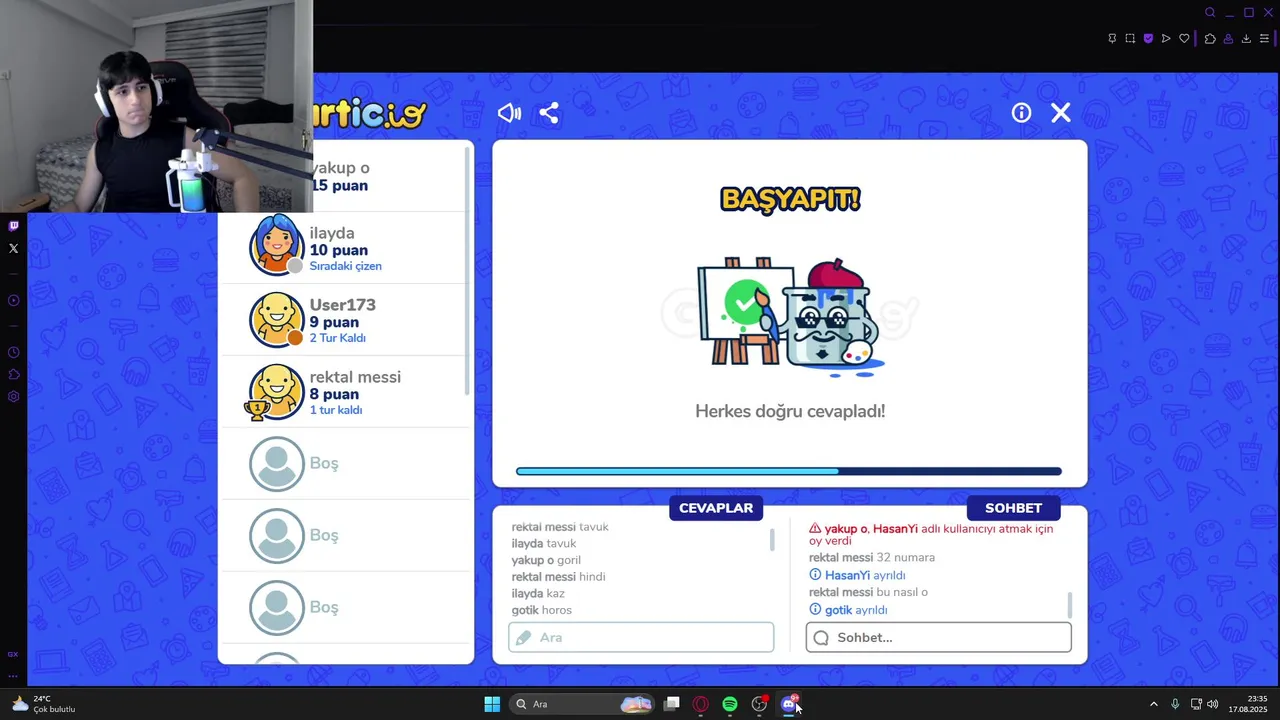Click the answers panel scrollbar

[x=772, y=540]
